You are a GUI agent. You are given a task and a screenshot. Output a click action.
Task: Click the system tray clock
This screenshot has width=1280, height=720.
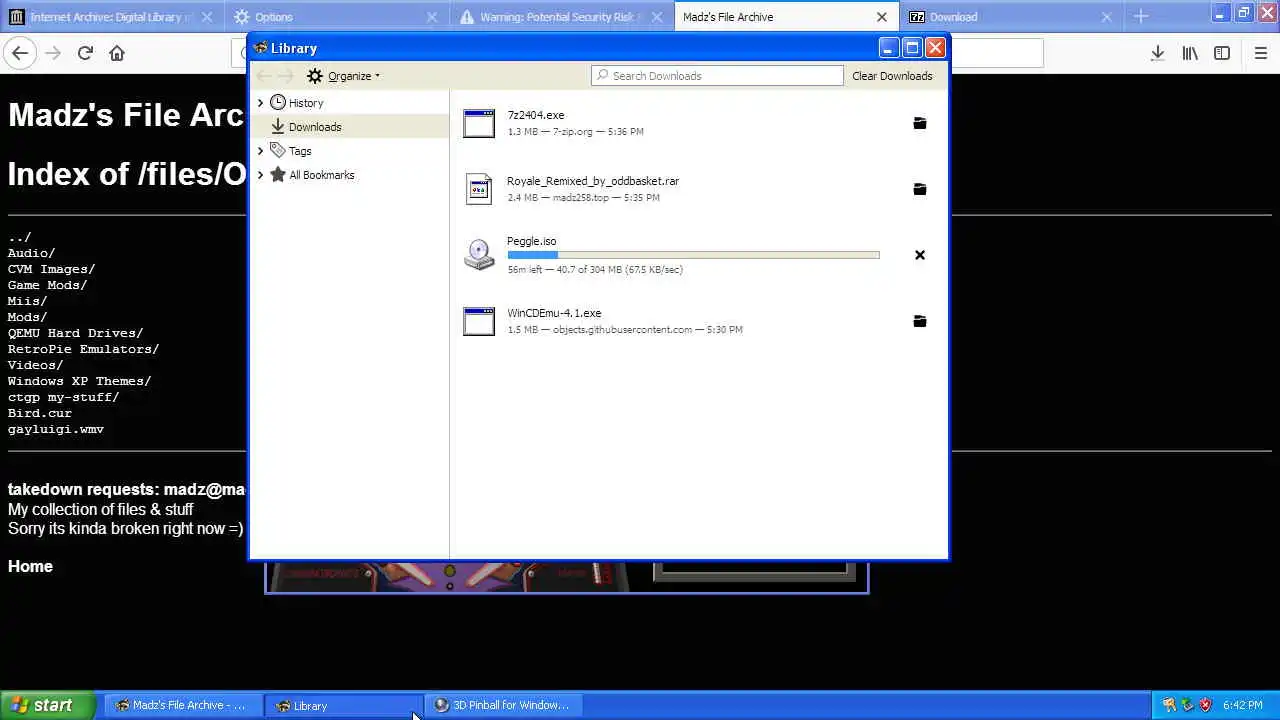pos(1243,705)
